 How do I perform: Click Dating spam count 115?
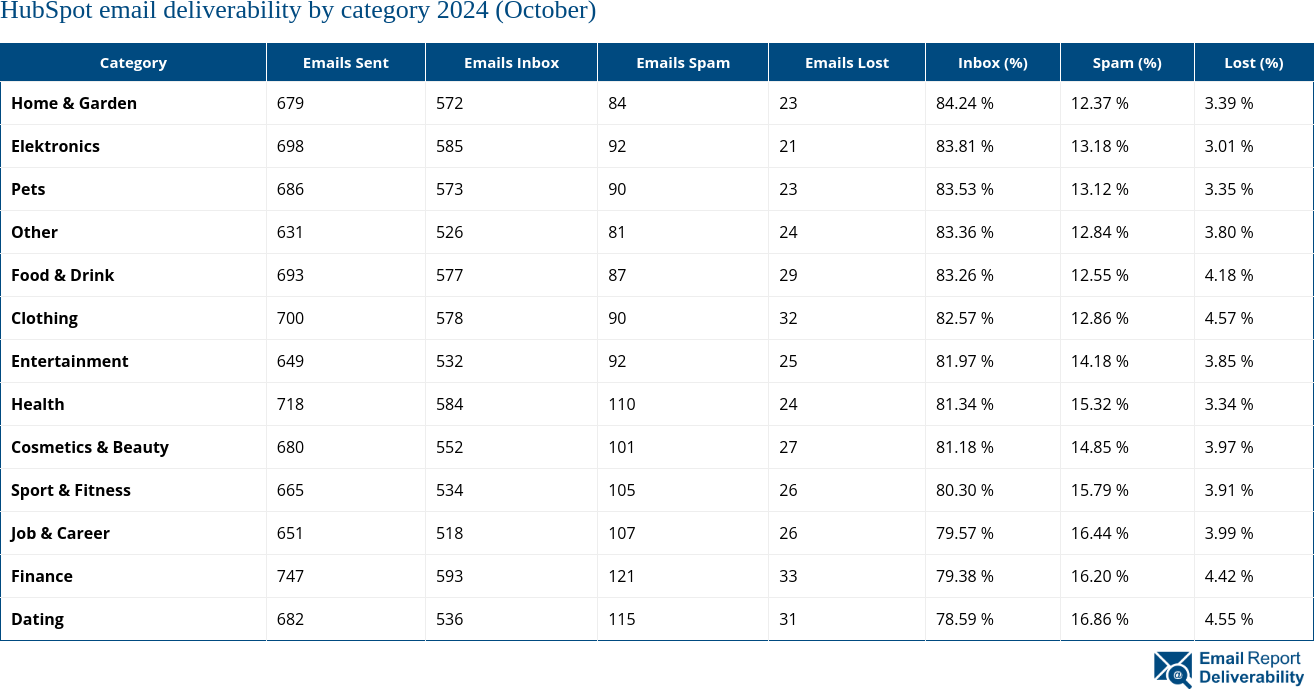tap(622, 619)
